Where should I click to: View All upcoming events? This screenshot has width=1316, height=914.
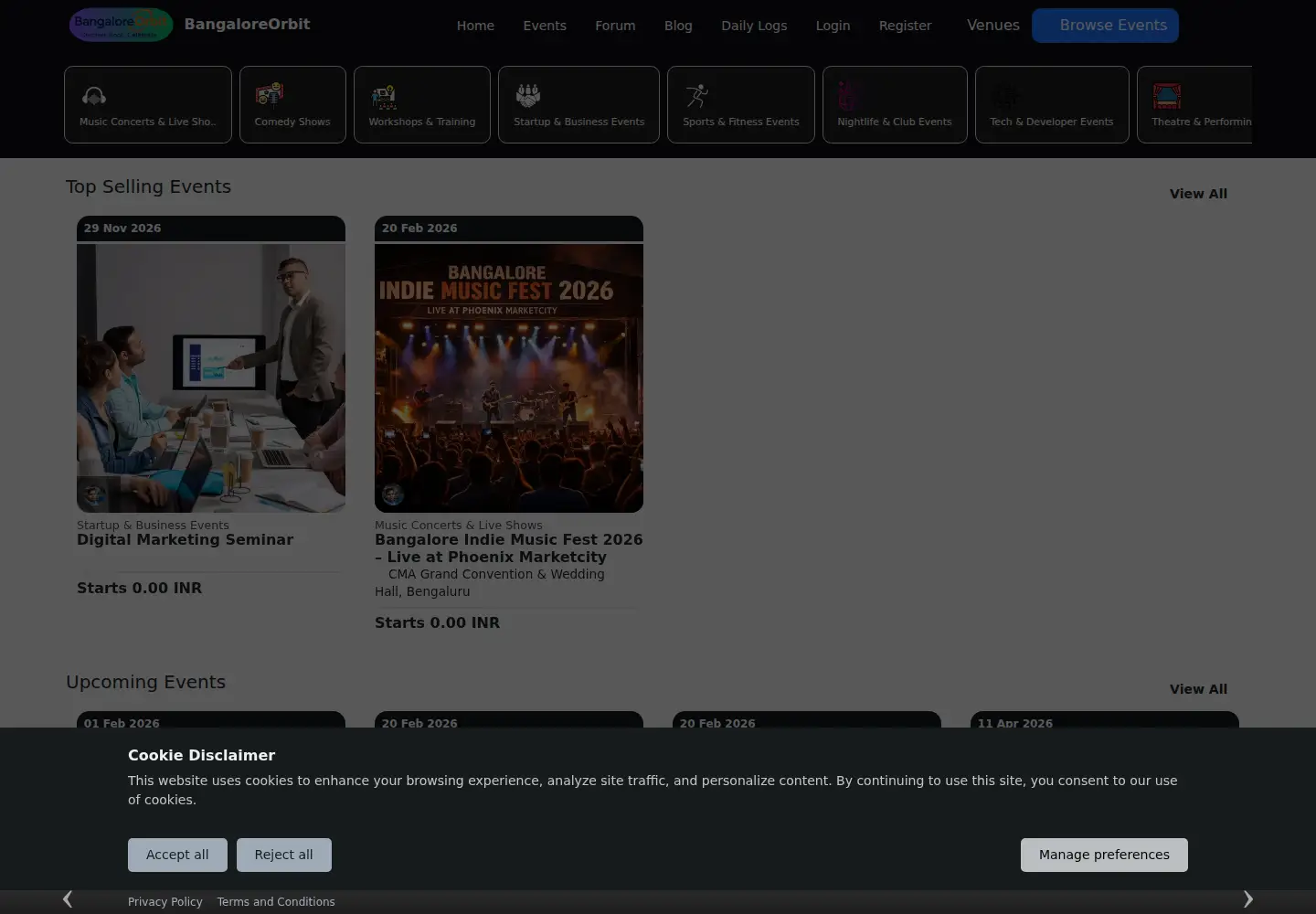[x=1198, y=689]
